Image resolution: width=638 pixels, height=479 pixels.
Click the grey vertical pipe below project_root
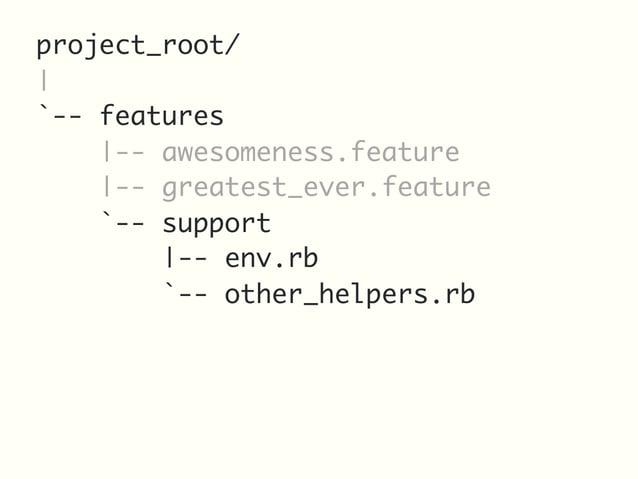click(44, 81)
